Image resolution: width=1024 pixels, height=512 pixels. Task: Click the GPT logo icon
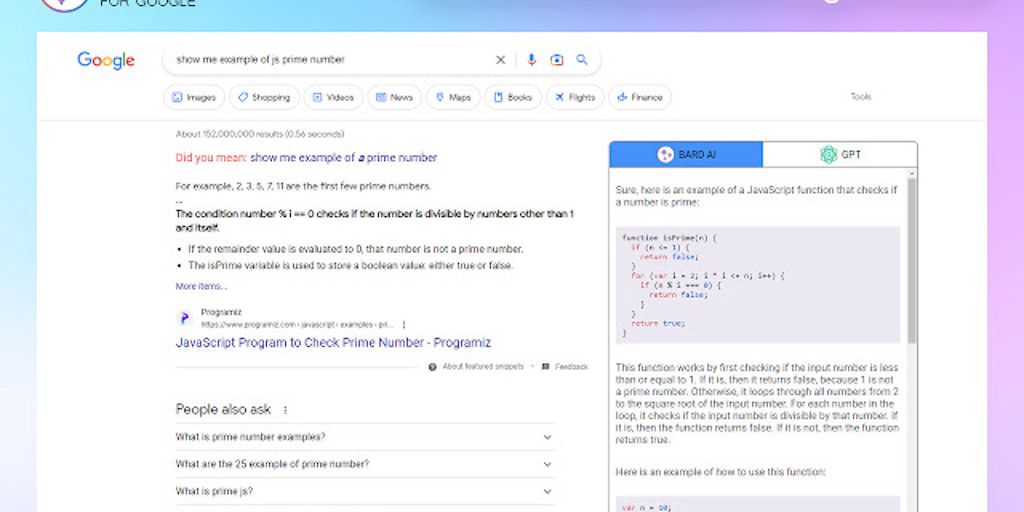coord(829,155)
